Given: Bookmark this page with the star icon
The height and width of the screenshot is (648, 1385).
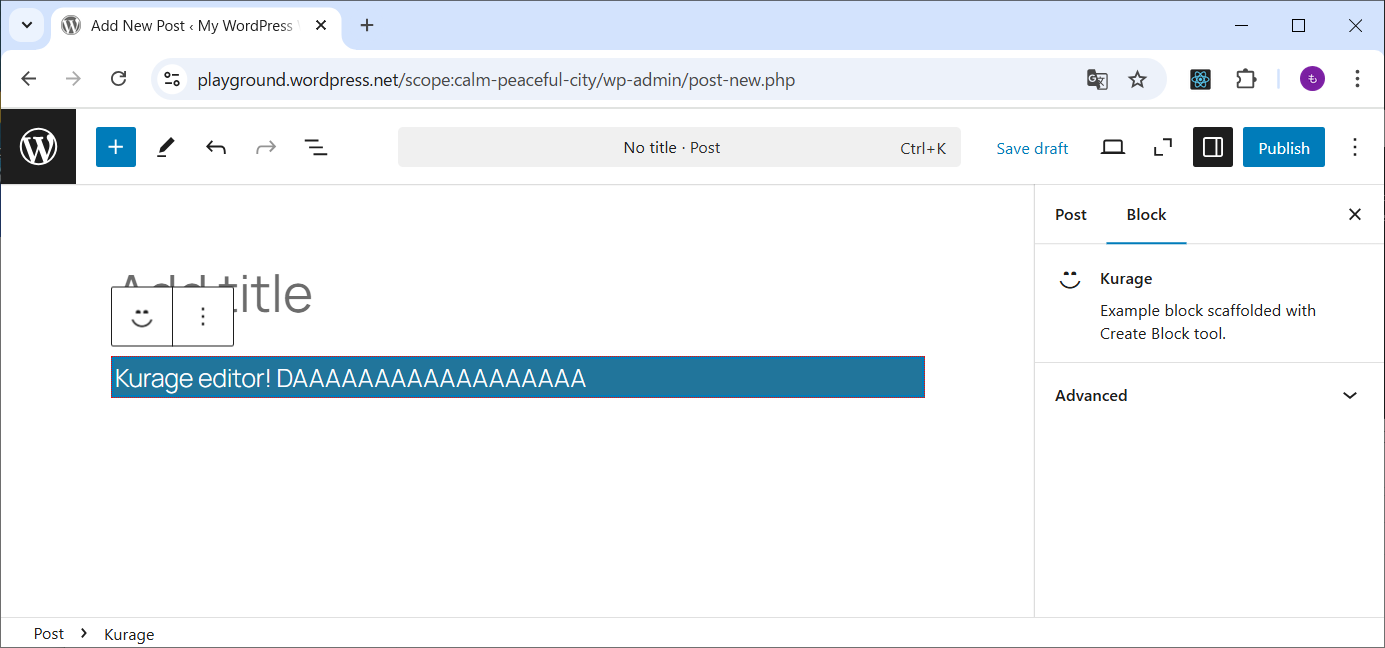Looking at the screenshot, I should coord(1137,79).
